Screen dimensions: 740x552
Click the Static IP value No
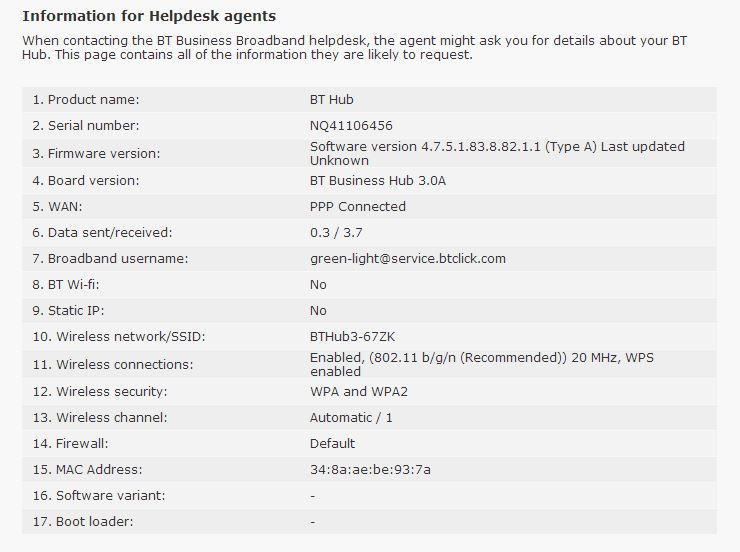[318, 310]
